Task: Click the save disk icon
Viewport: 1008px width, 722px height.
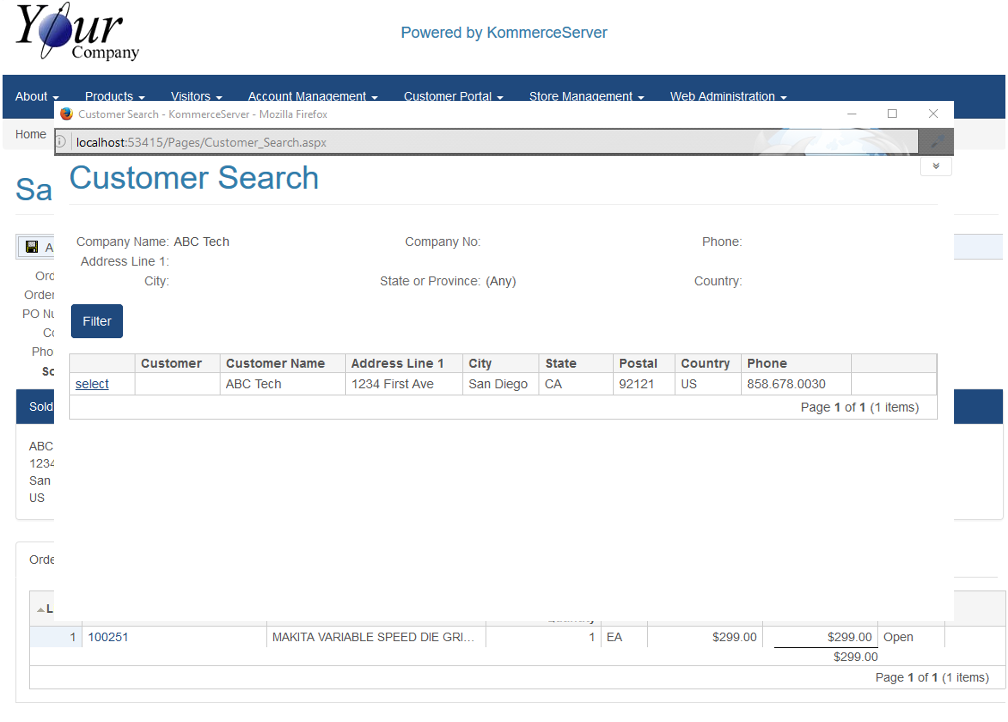Action: tap(32, 247)
